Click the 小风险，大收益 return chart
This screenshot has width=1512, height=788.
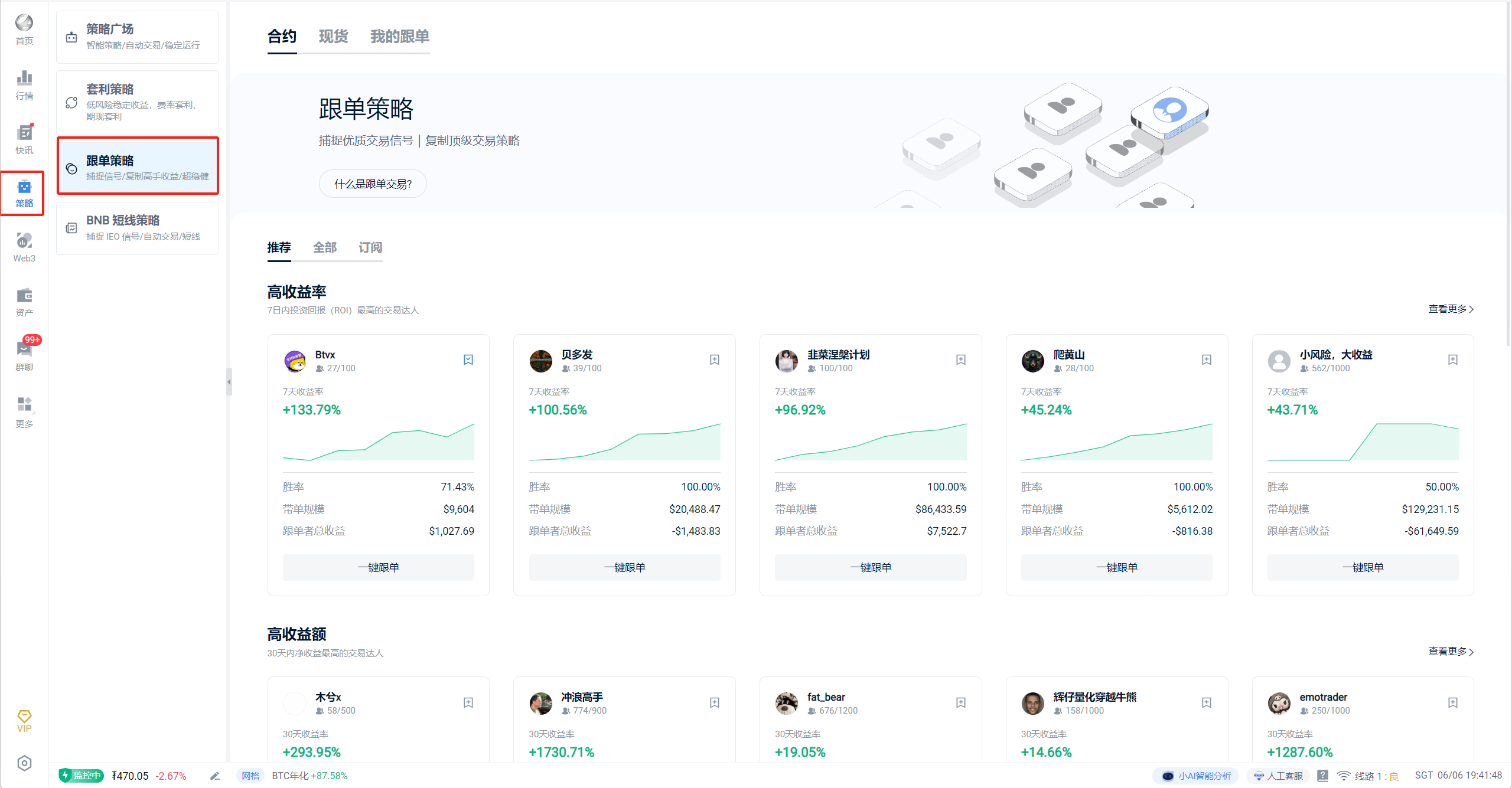(x=1363, y=442)
